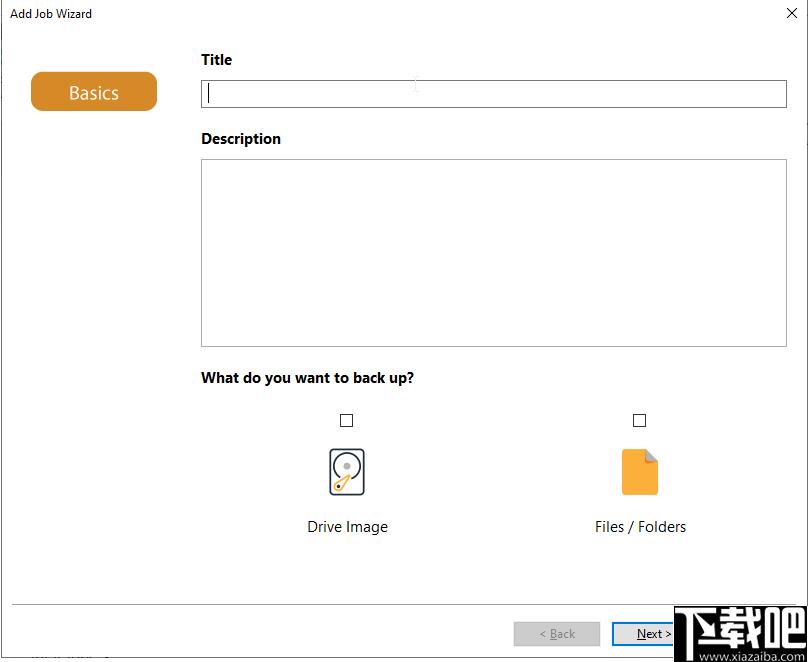Viewport: 809px width, 662px height.
Task: Click the Drive Image hard disk icon
Action: pos(347,472)
